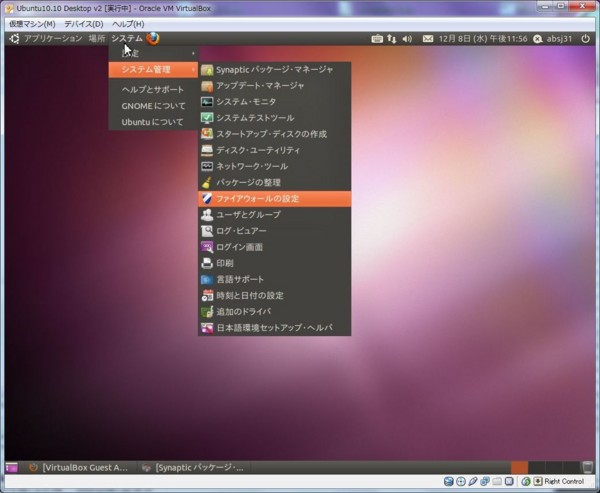Image resolution: width=600 pixels, height=493 pixels.
Task: Click the power session icon
Action: coord(585,39)
